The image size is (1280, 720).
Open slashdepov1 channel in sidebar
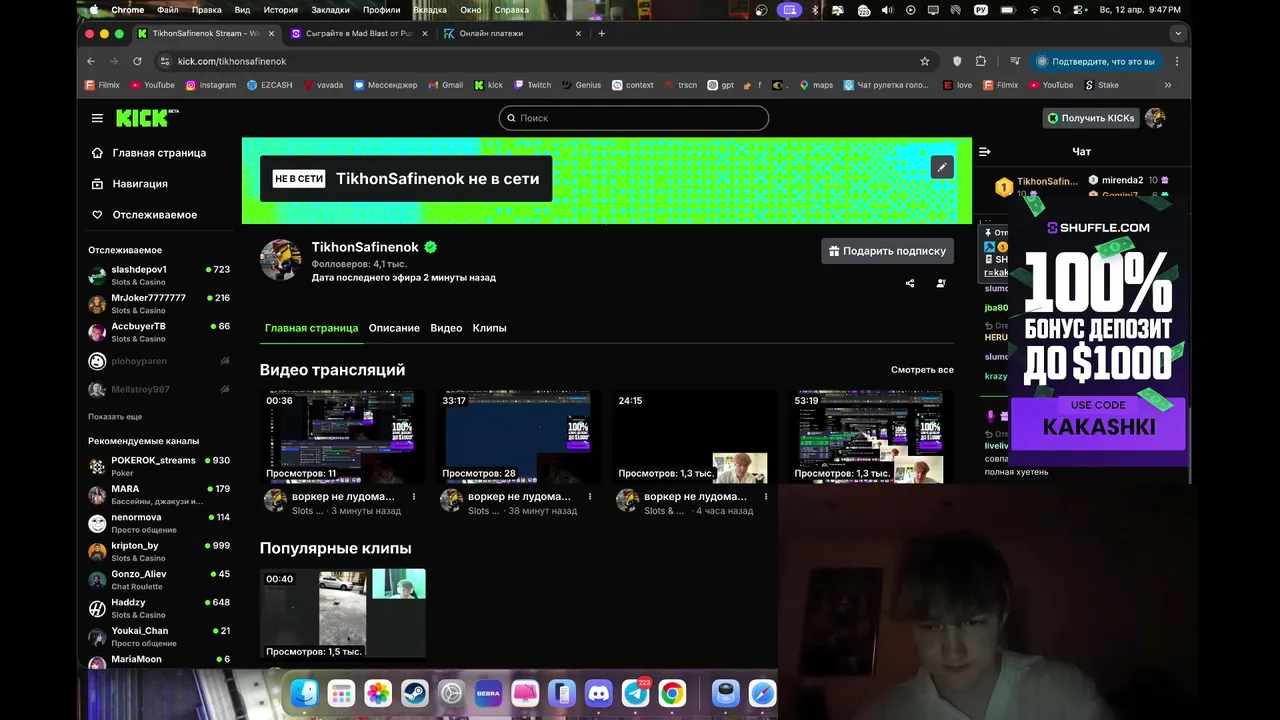click(160, 275)
